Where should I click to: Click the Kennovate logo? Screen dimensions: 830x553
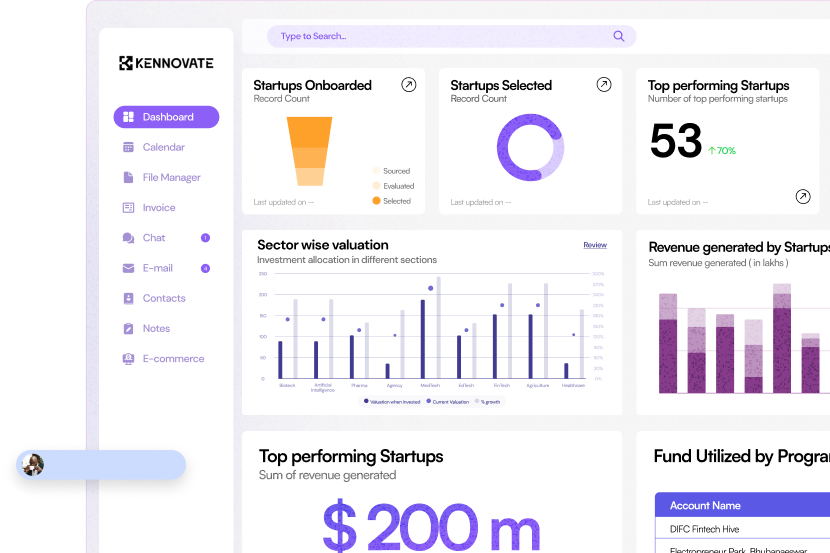(x=166, y=63)
